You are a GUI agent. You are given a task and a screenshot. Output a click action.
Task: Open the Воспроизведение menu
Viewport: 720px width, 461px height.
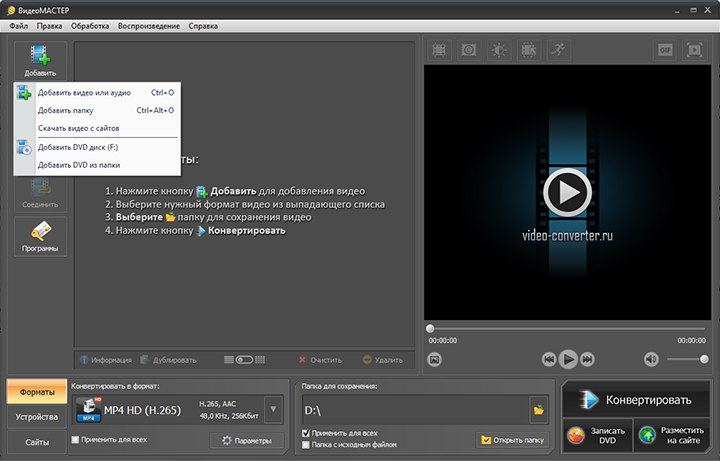[149, 26]
